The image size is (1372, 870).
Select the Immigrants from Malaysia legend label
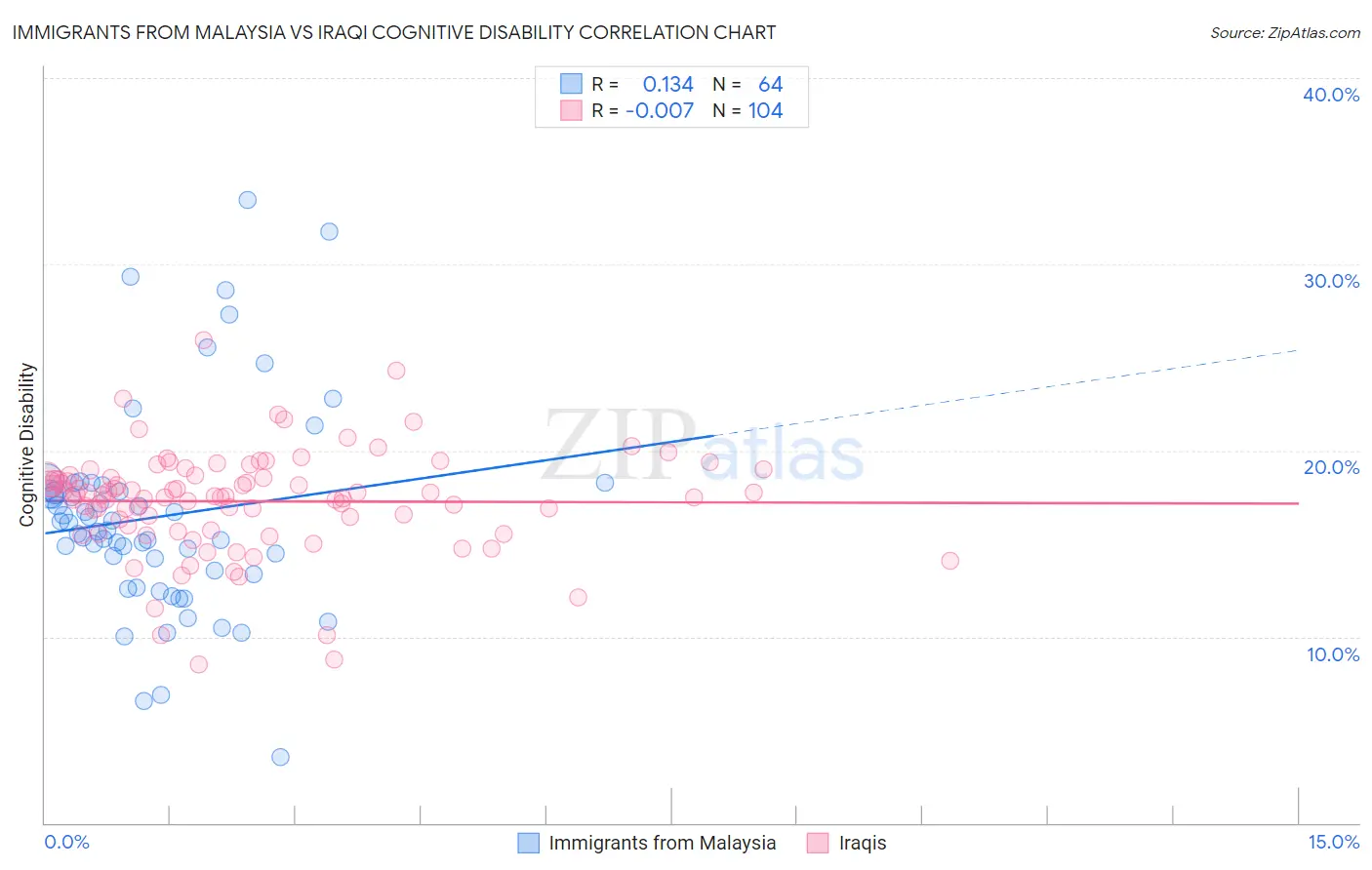click(x=663, y=843)
